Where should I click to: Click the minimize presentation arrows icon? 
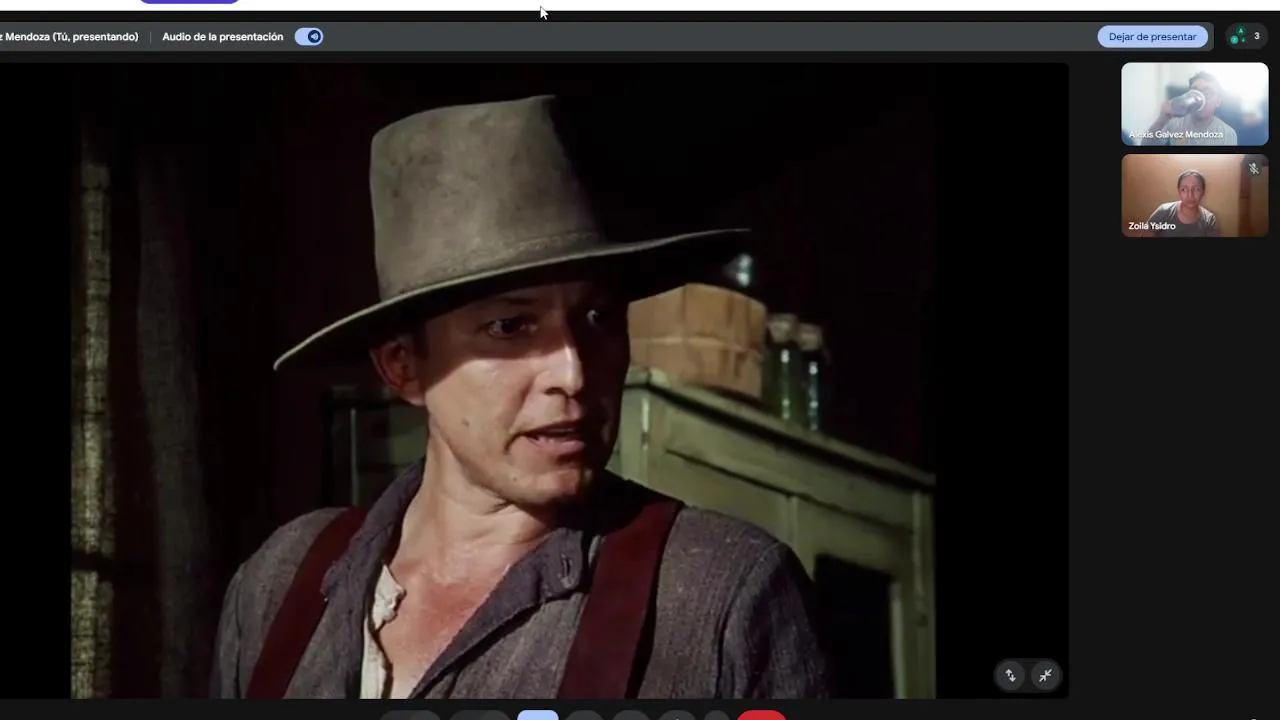1045,676
